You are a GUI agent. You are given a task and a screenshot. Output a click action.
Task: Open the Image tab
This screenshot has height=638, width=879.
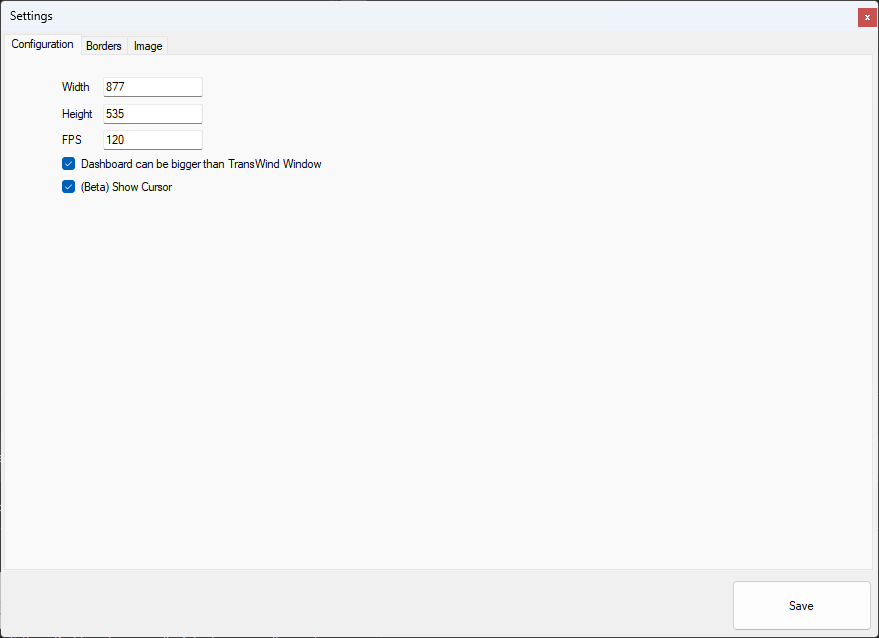[148, 46]
